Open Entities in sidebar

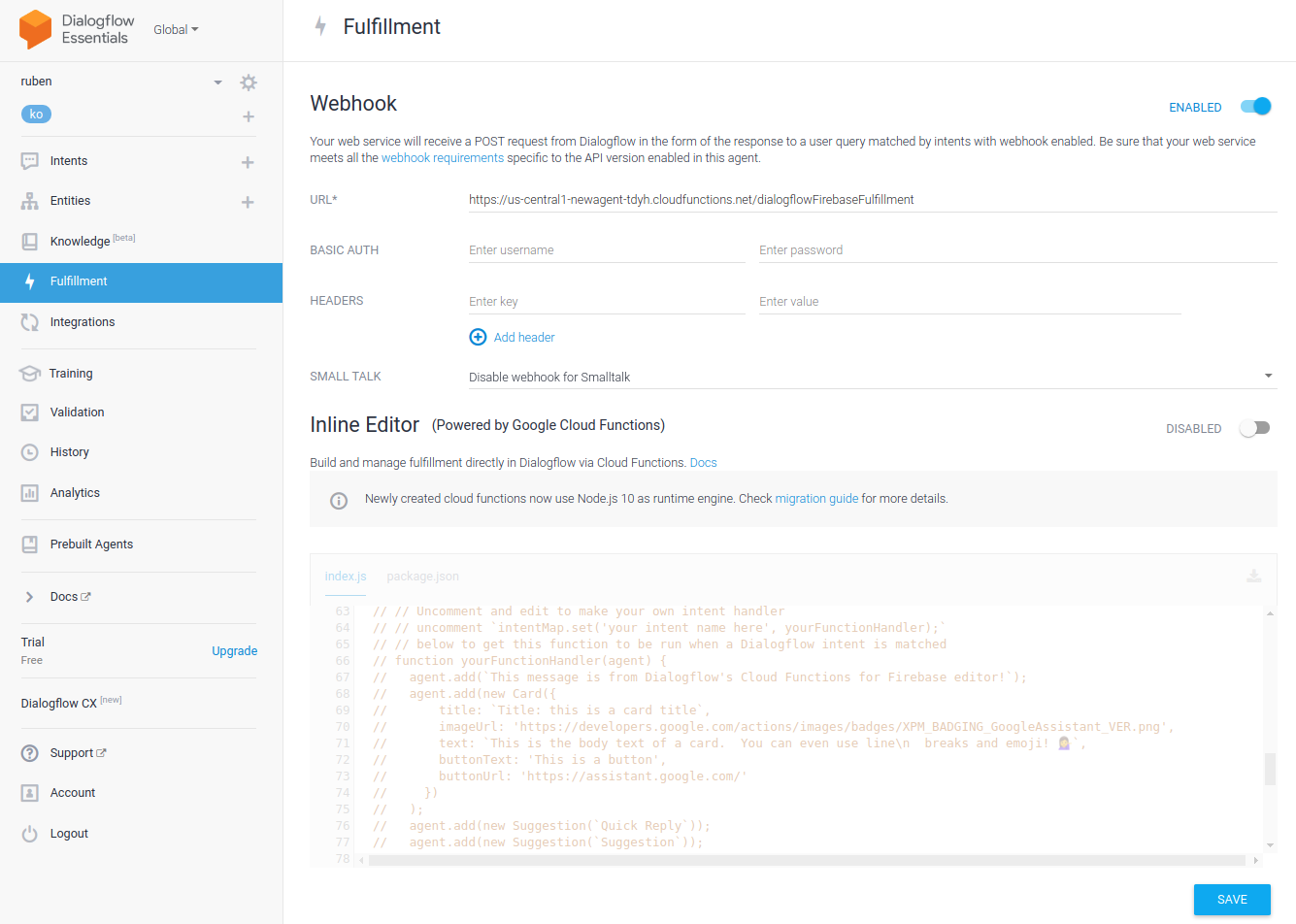click(x=70, y=201)
